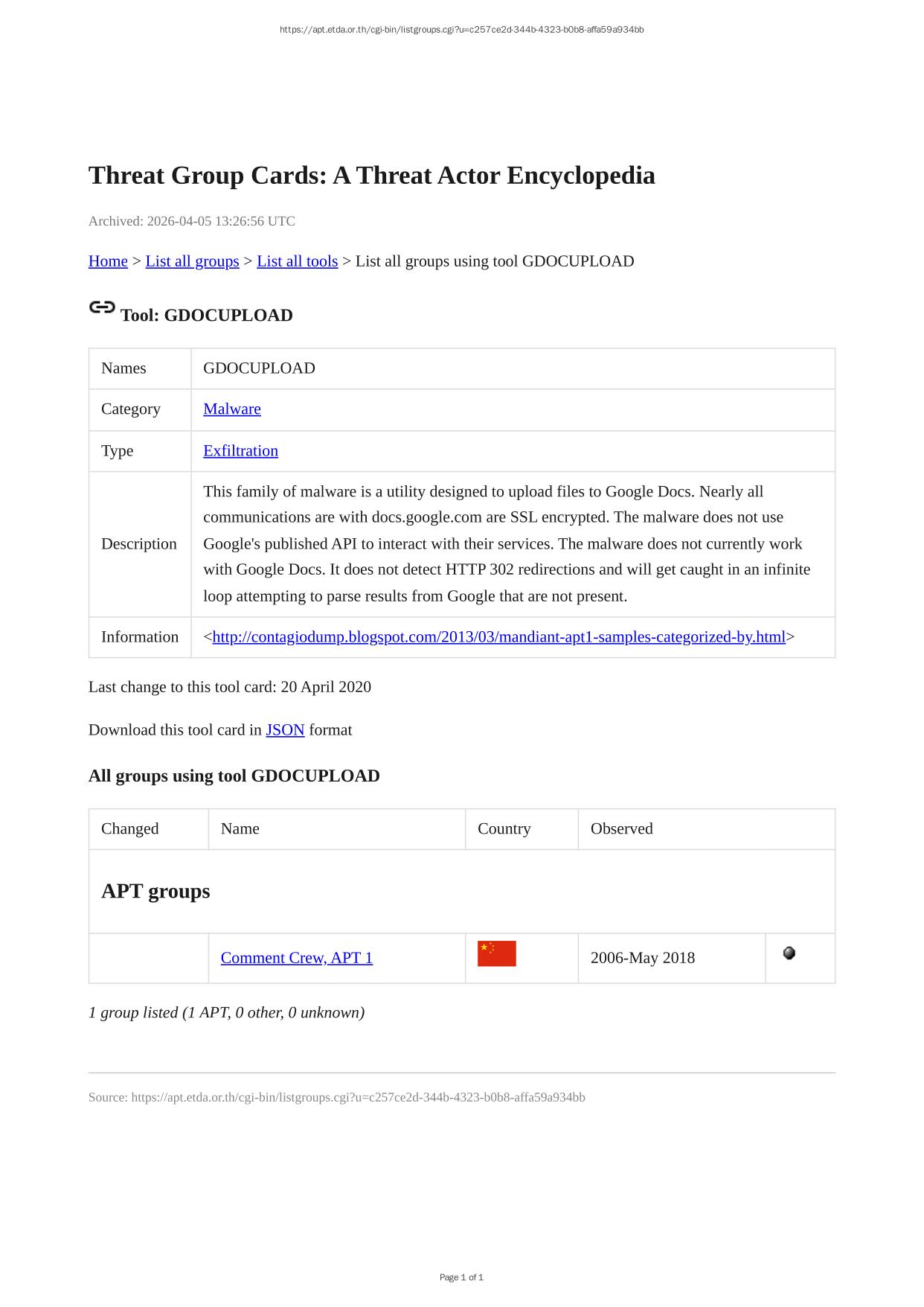Click the Country column header
The image size is (924, 1307).
504,828
